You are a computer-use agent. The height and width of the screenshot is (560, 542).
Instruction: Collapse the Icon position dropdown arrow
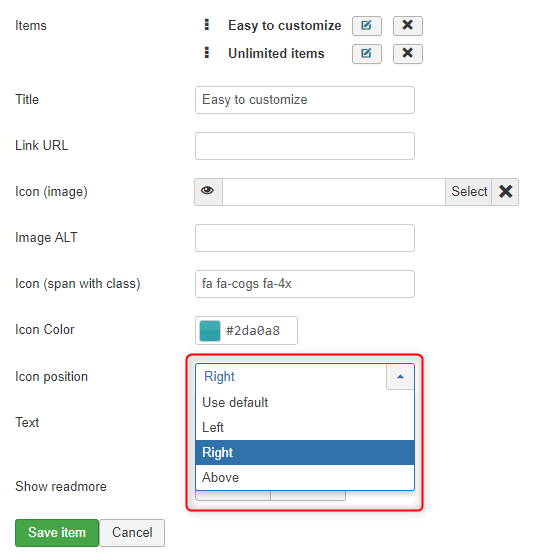coord(400,376)
